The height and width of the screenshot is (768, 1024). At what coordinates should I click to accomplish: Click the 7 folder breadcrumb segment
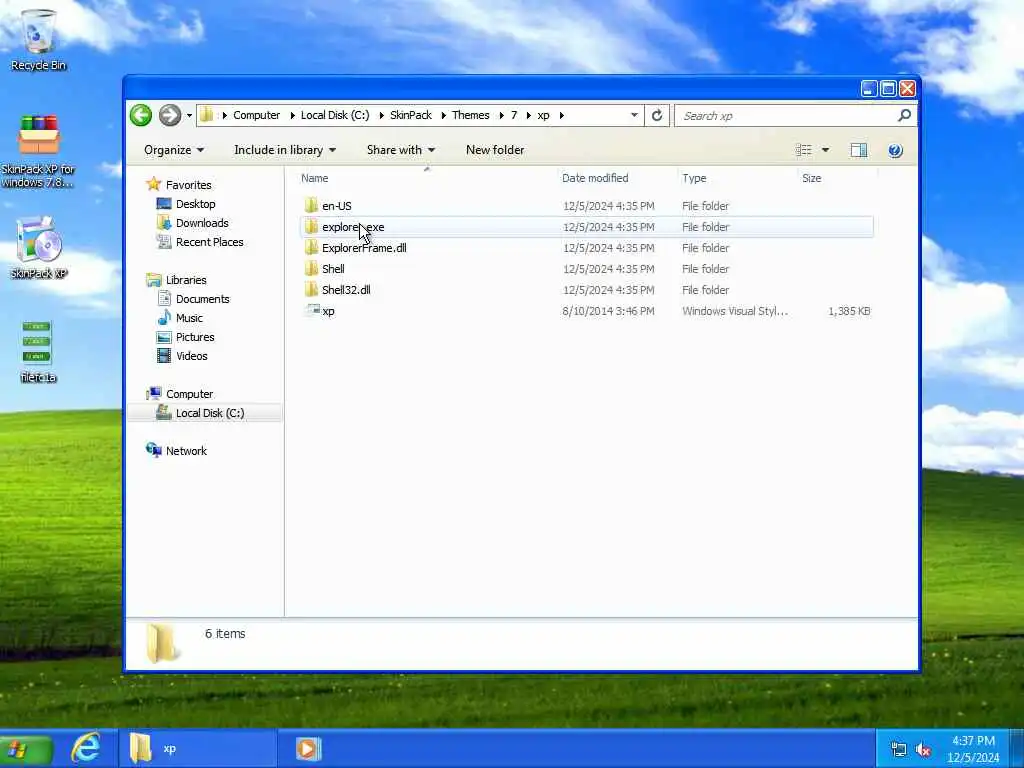click(514, 115)
